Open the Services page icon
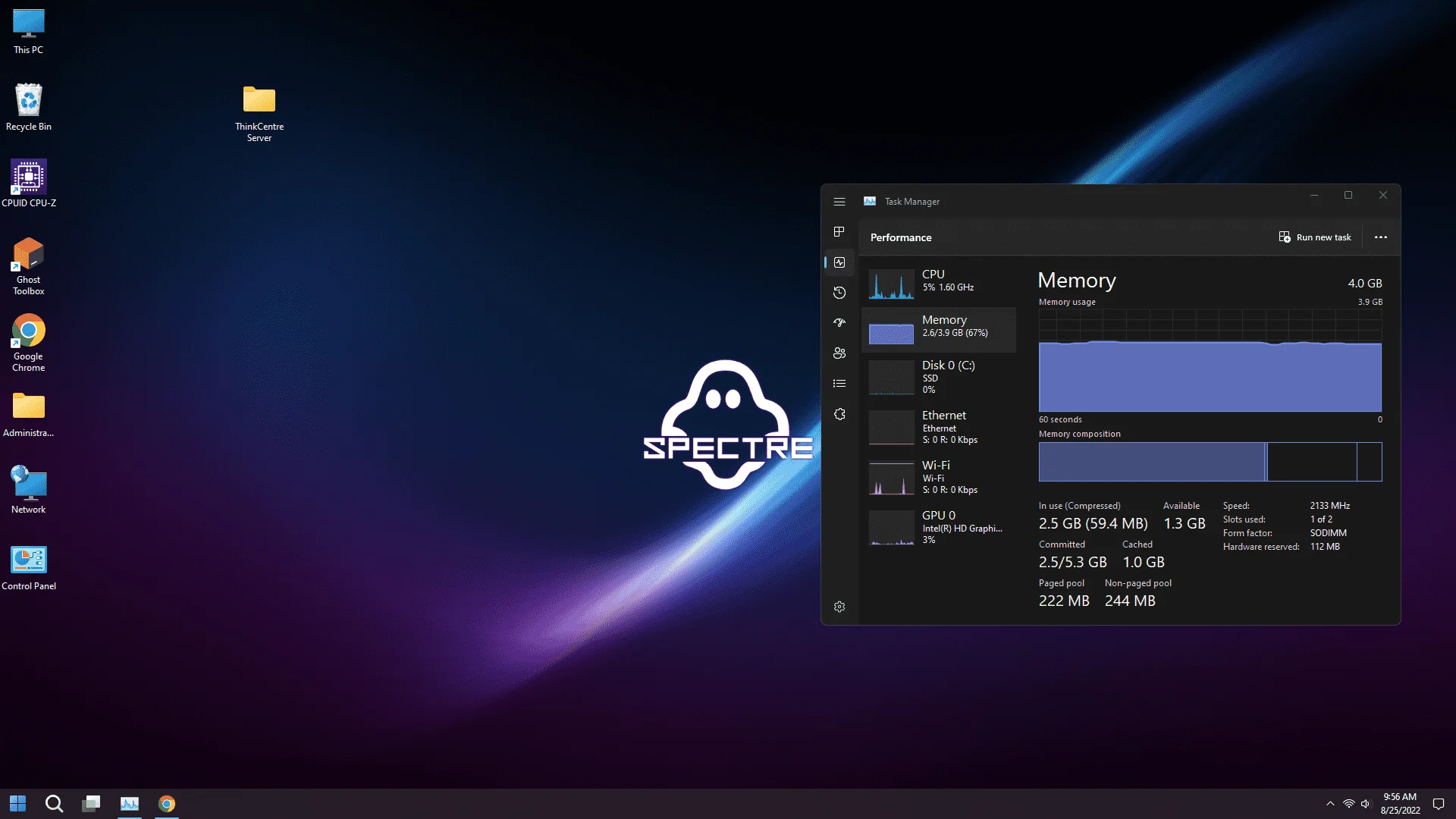This screenshot has width=1456, height=819. [839, 414]
